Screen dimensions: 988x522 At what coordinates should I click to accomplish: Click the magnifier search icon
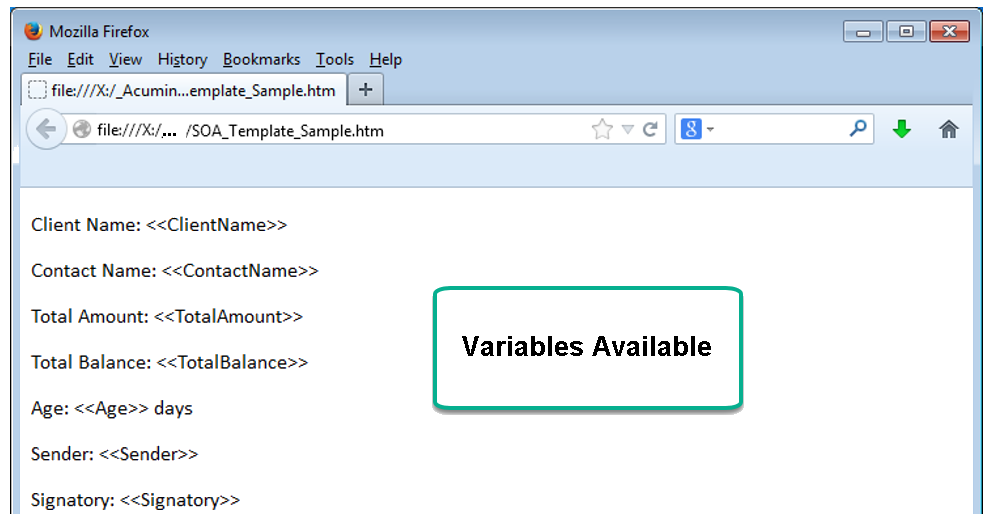coord(858,129)
